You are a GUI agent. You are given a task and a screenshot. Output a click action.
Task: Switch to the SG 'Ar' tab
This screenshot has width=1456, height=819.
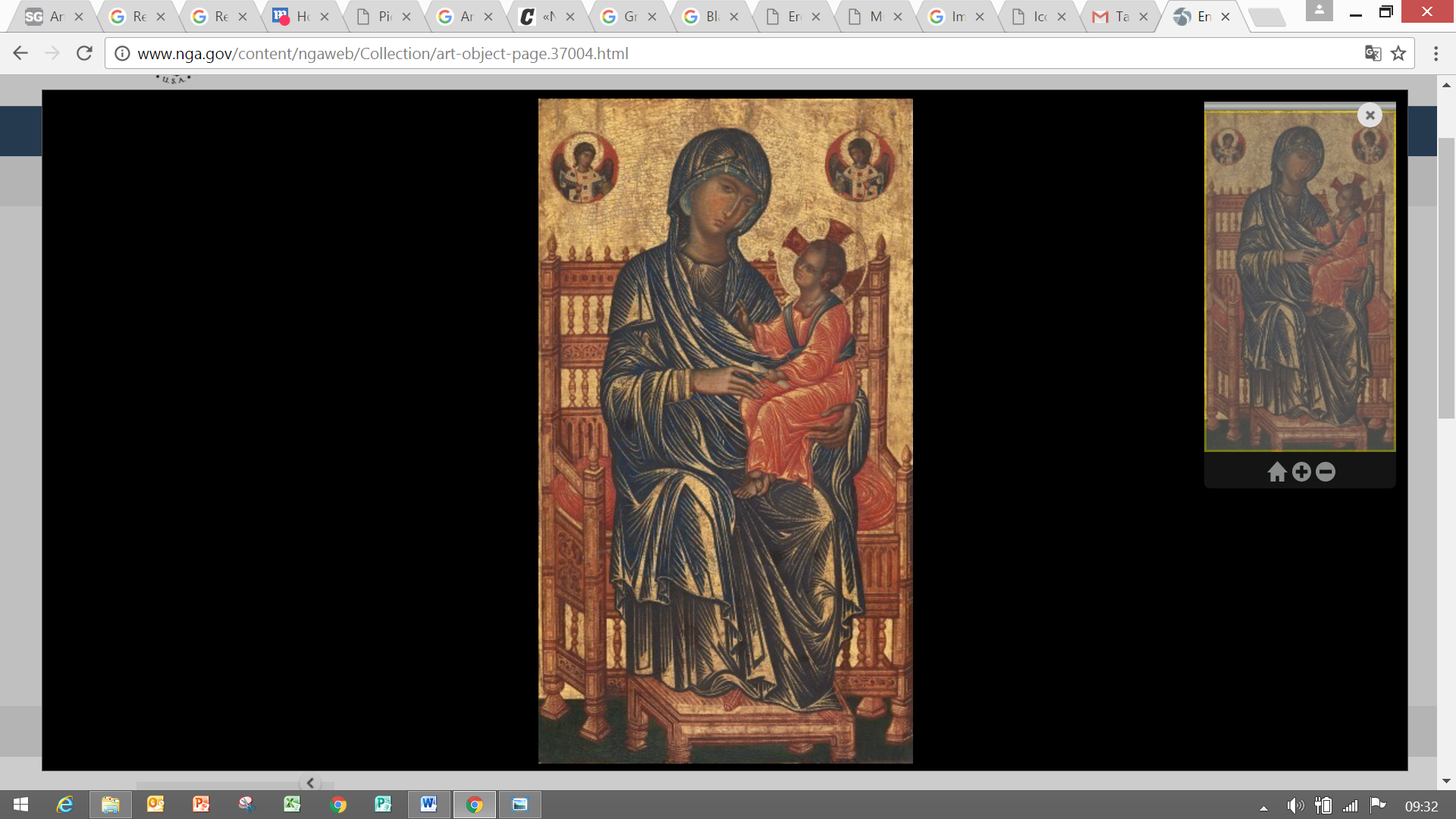coord(53,17)
